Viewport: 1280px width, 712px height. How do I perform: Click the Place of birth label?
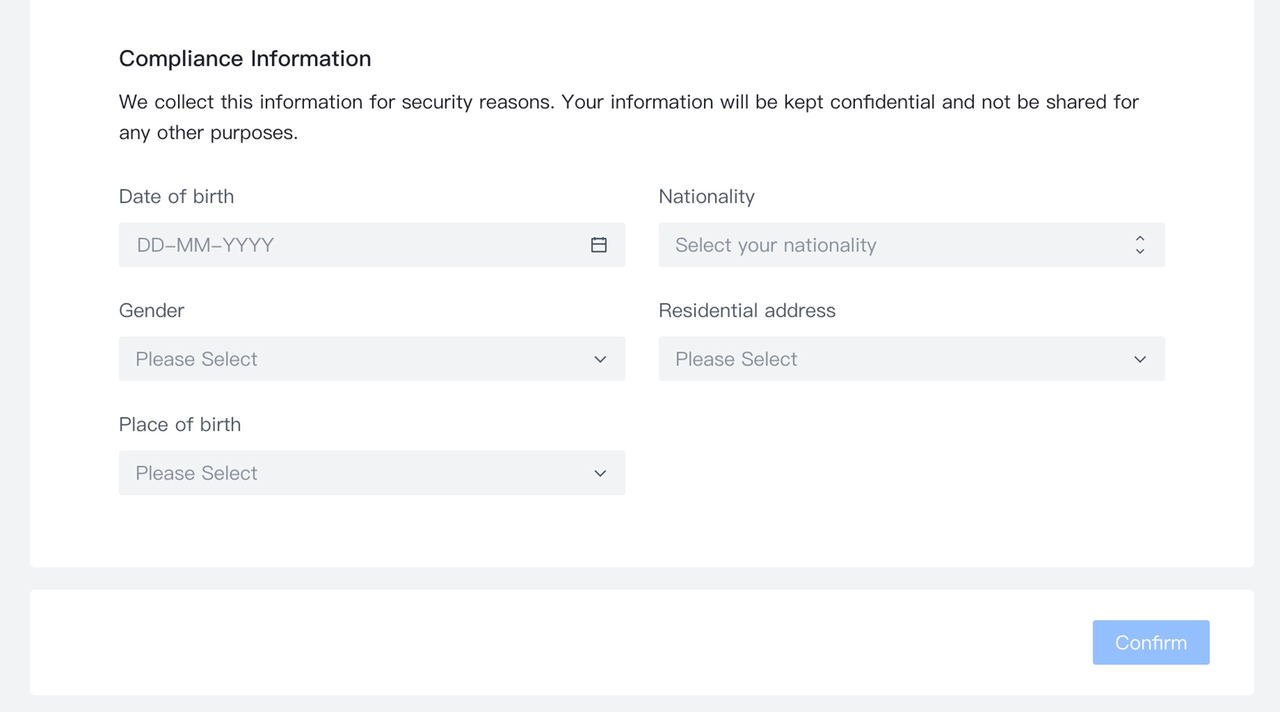(179, 425)
